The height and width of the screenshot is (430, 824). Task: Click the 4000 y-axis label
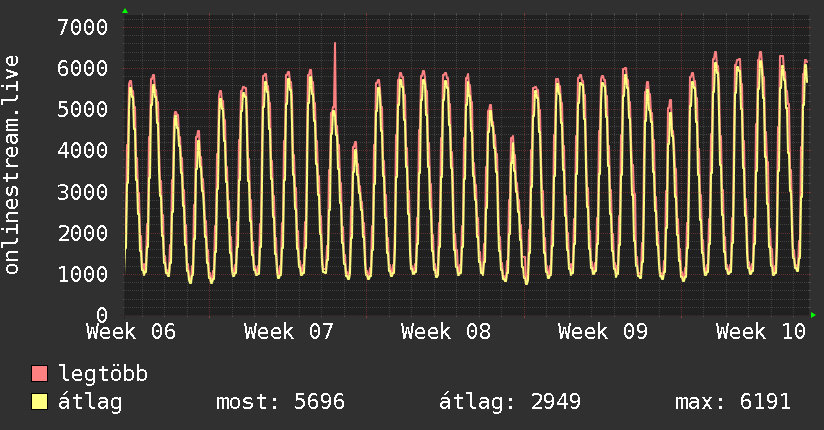point(83,150)
